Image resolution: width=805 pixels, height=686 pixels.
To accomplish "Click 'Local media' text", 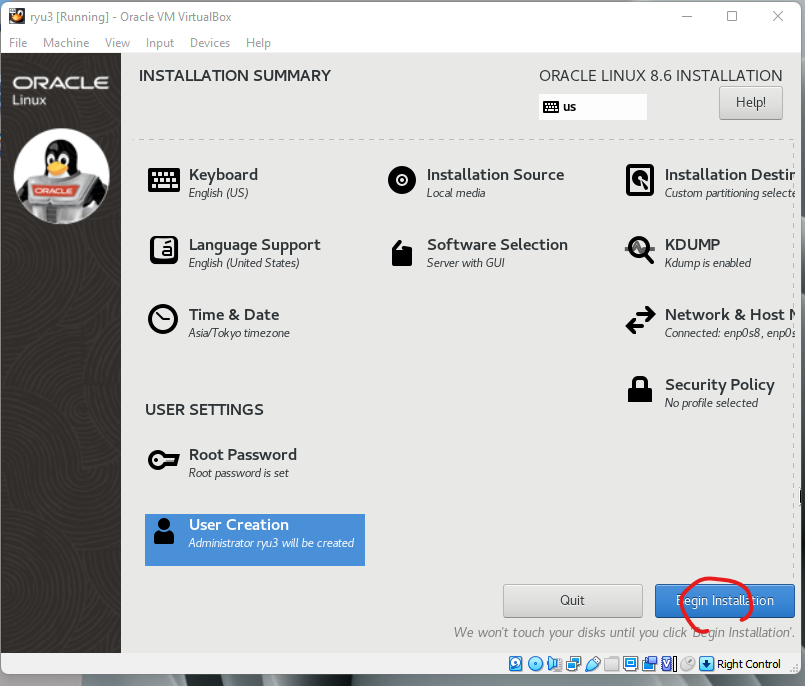I will [456, 193].
